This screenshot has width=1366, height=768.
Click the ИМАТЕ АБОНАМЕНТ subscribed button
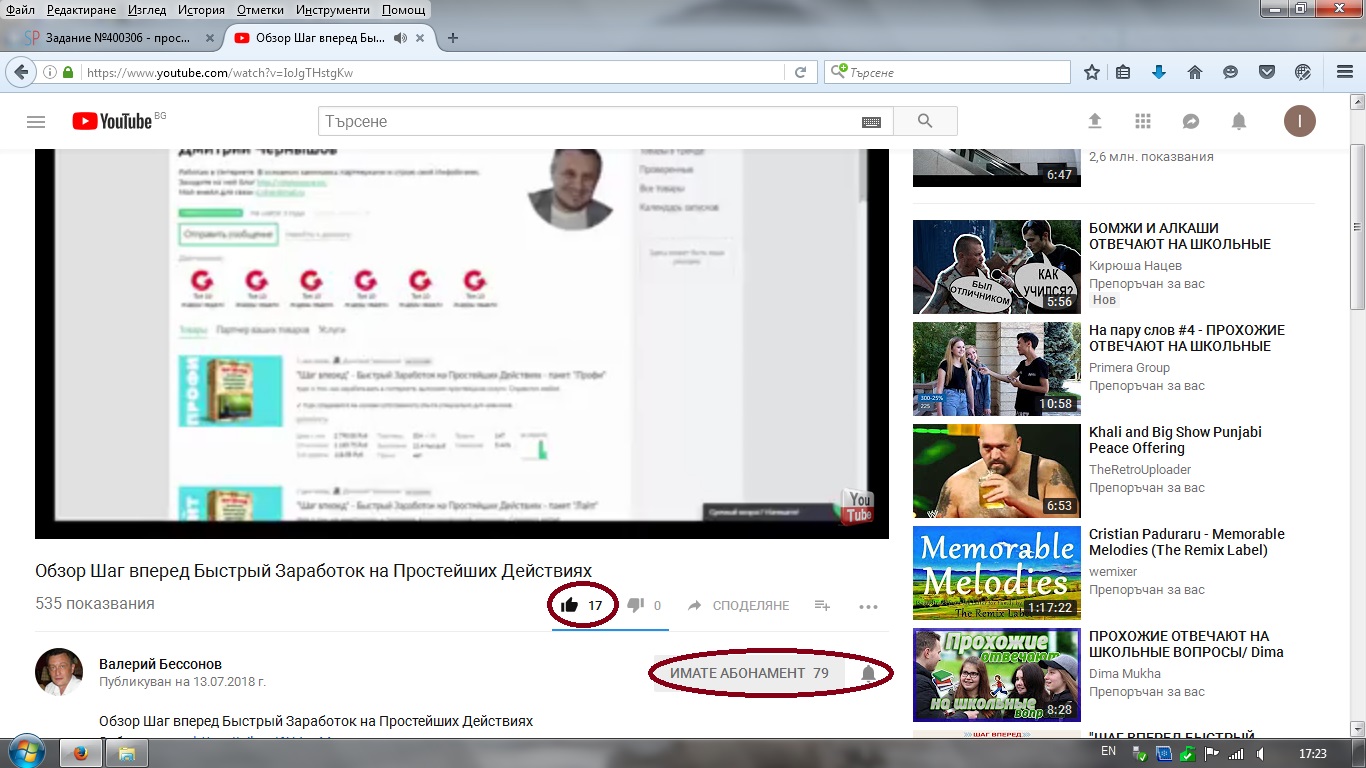coord(749,673)
